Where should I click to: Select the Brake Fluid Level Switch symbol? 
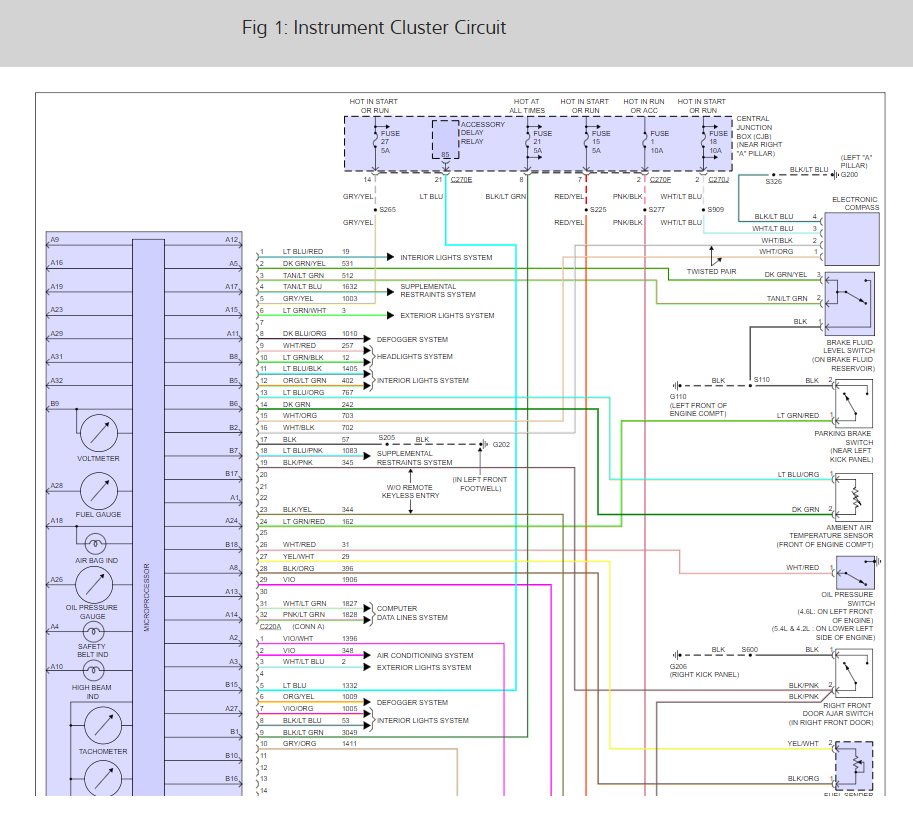847,303
